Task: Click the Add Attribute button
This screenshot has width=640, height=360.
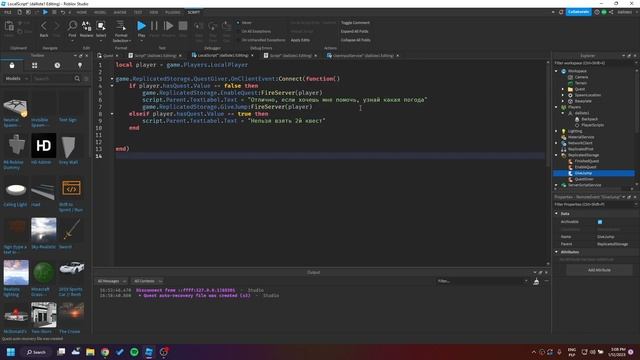Action: click(599, 270)
